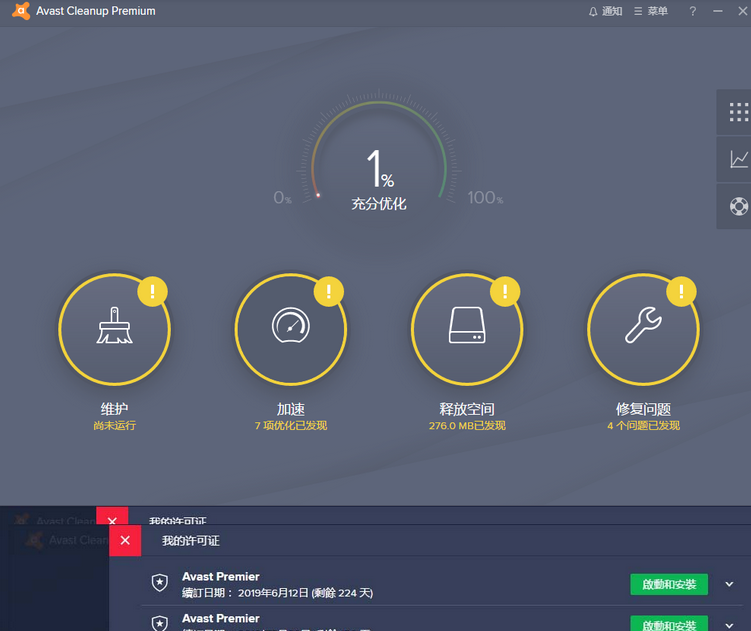Open the Free Up Space disk circle
Viewport: 751px width, 631px height.
click(467, 330)
